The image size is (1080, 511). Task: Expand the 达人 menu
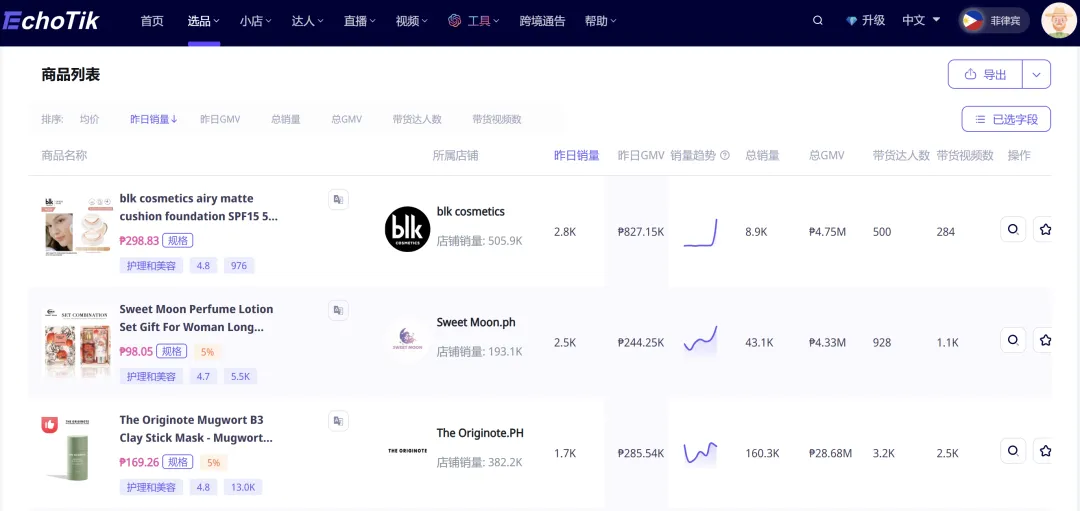307,21
